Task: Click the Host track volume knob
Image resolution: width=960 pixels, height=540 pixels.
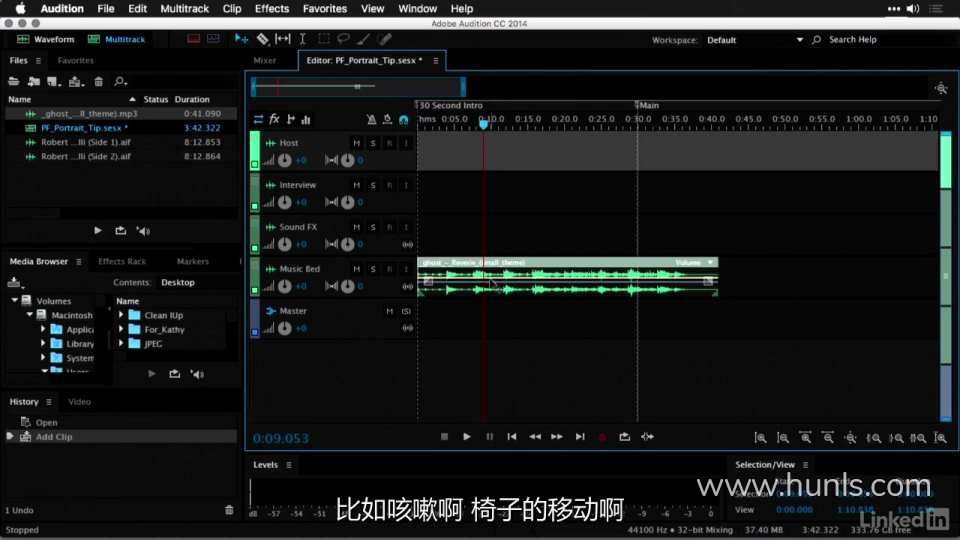Action: 285,160
